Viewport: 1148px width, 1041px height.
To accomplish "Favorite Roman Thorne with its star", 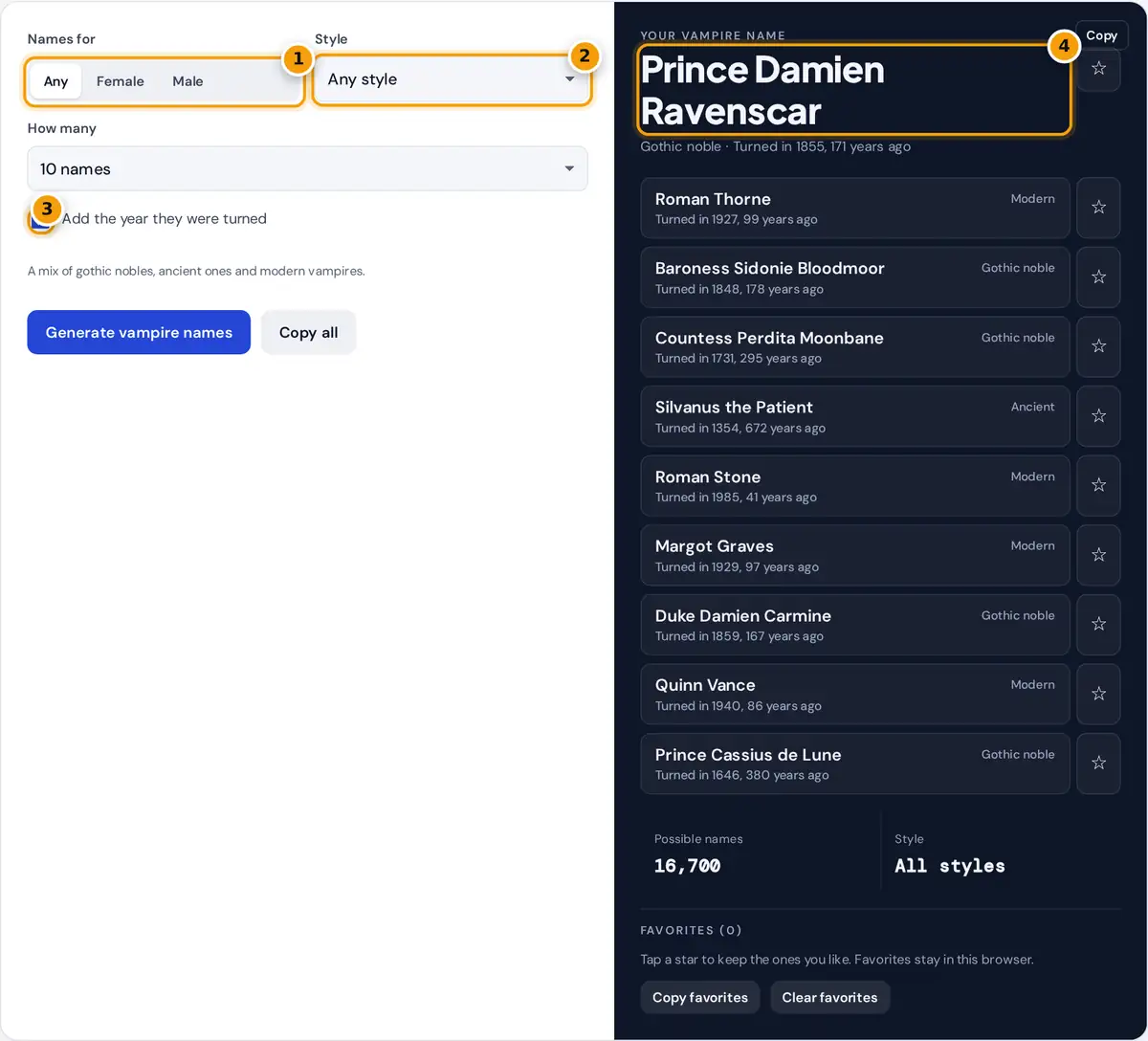I will coord(1098,207).
